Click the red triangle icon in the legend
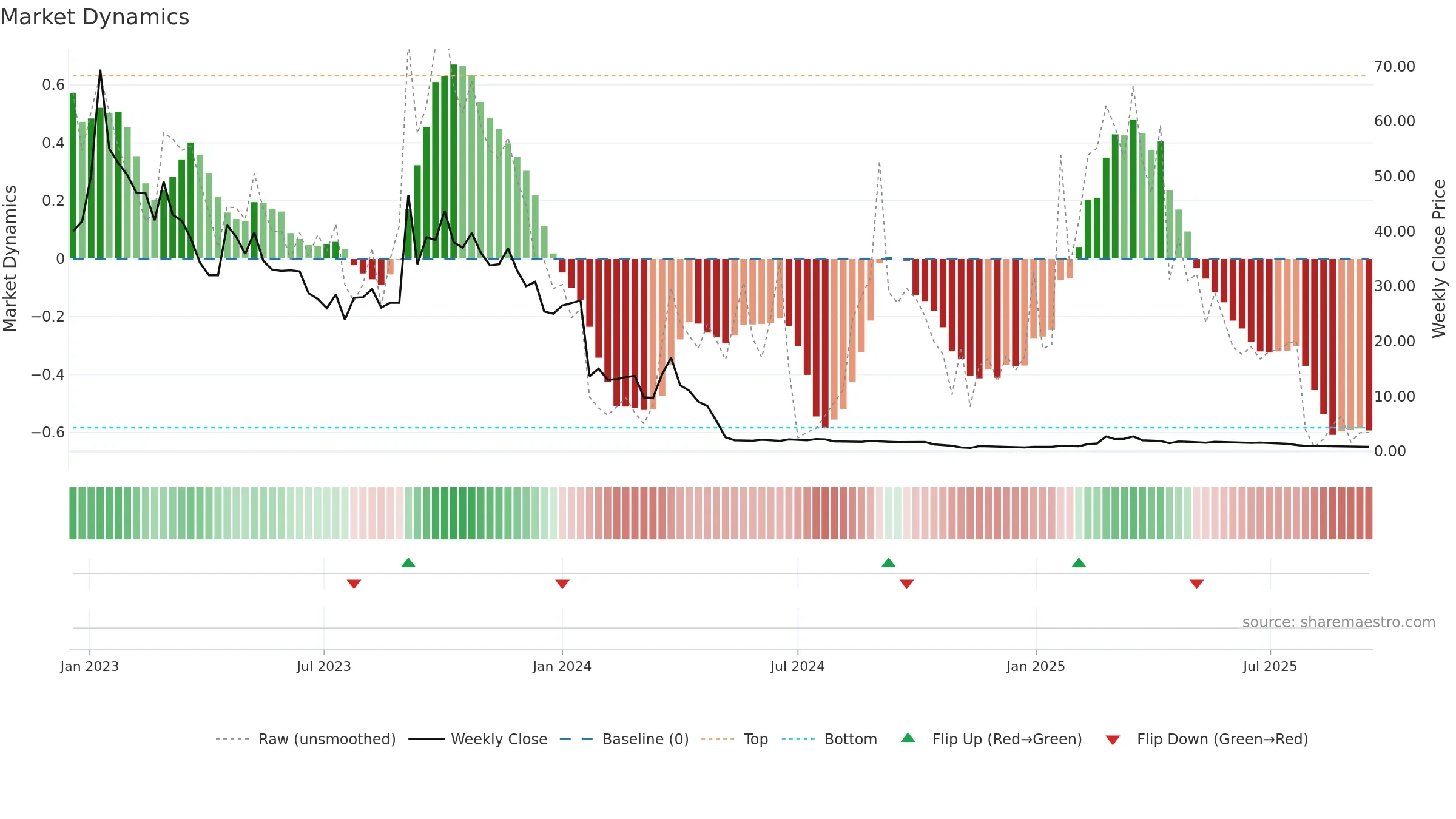The height and width of the screenshot is (819, 1456). (x=1113, y=740)
